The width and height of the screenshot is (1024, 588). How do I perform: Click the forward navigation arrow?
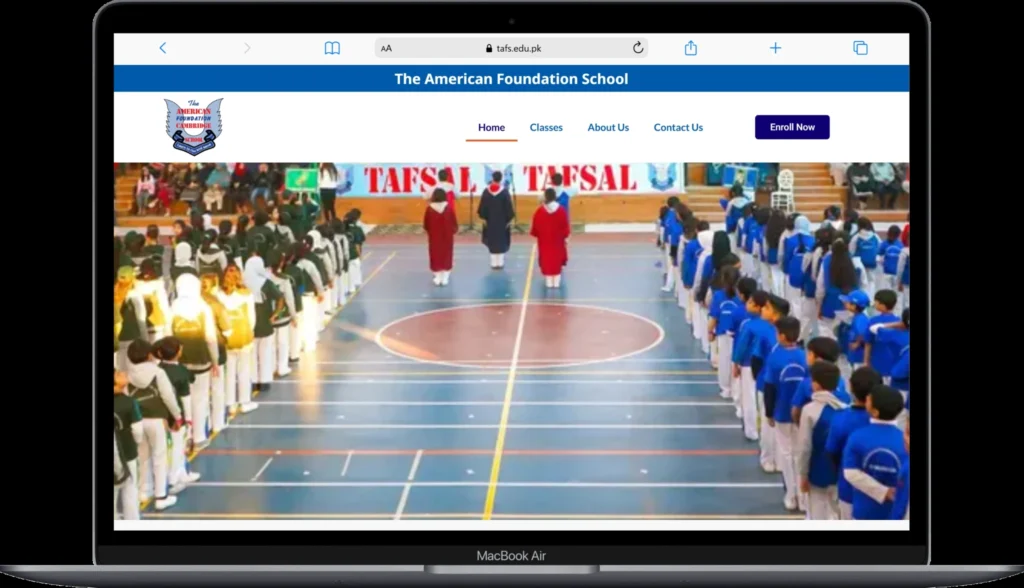(x=247, y=48)
